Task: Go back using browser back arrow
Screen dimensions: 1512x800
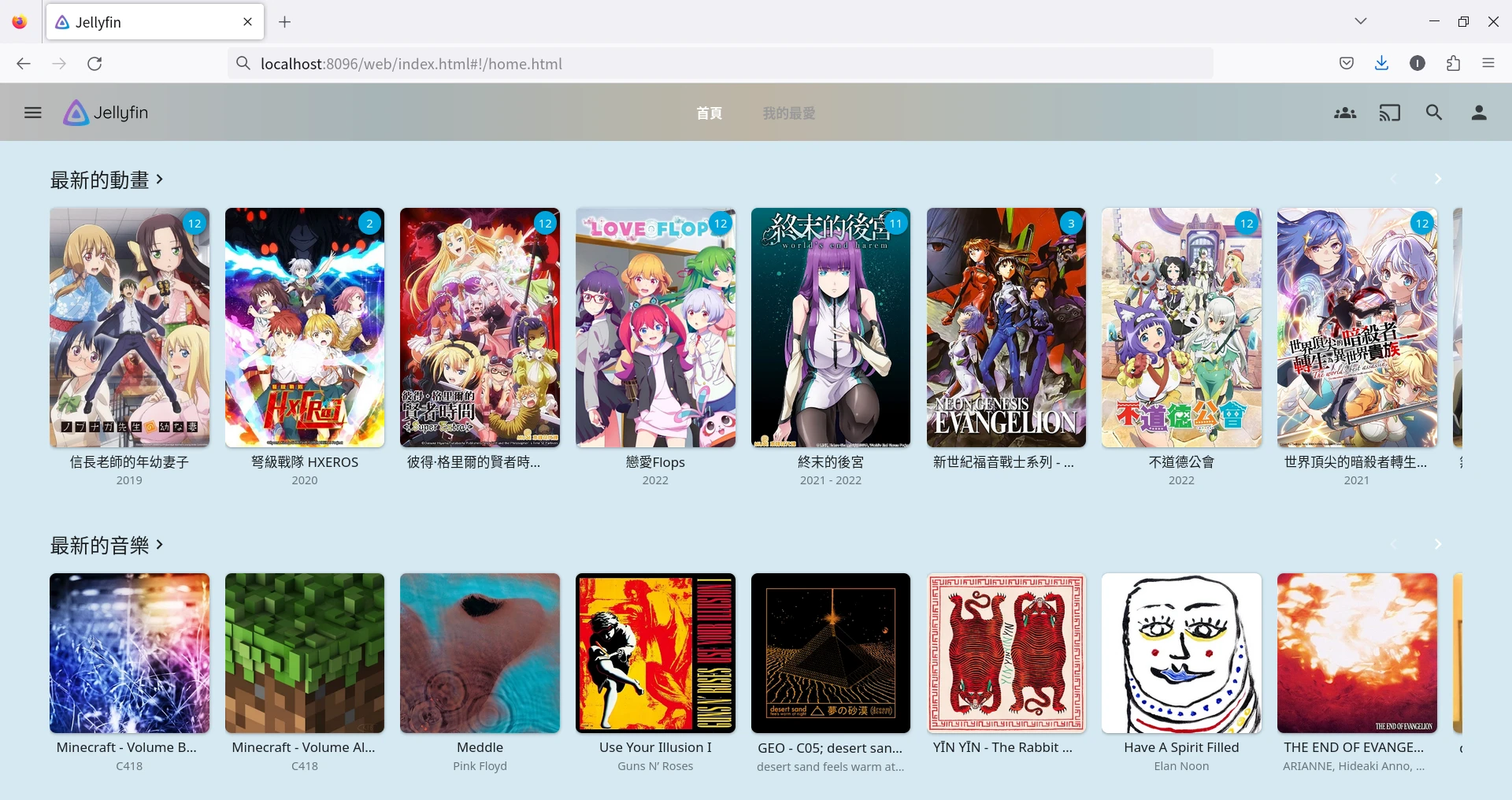Action: pyautogui.click(x=24, y=64)
